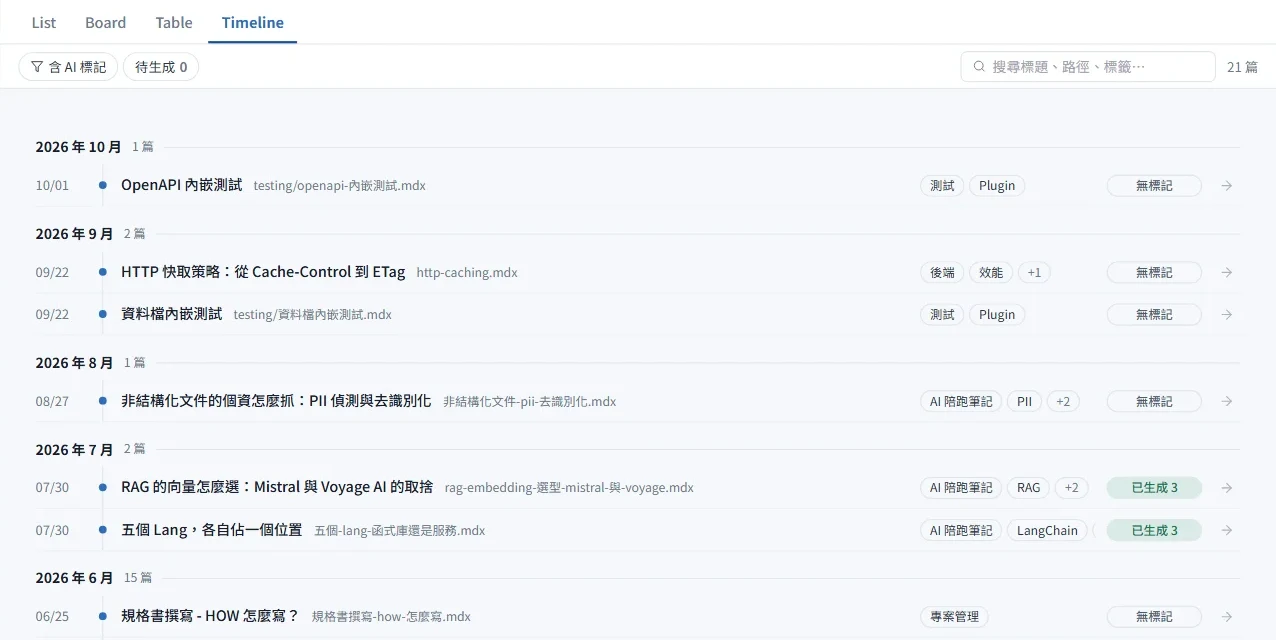Screen dimensions: 1276x640
Task: Click AI 陪跑筆記 tag on 非結構化文件 row
Action: click(x=961, y=401)
